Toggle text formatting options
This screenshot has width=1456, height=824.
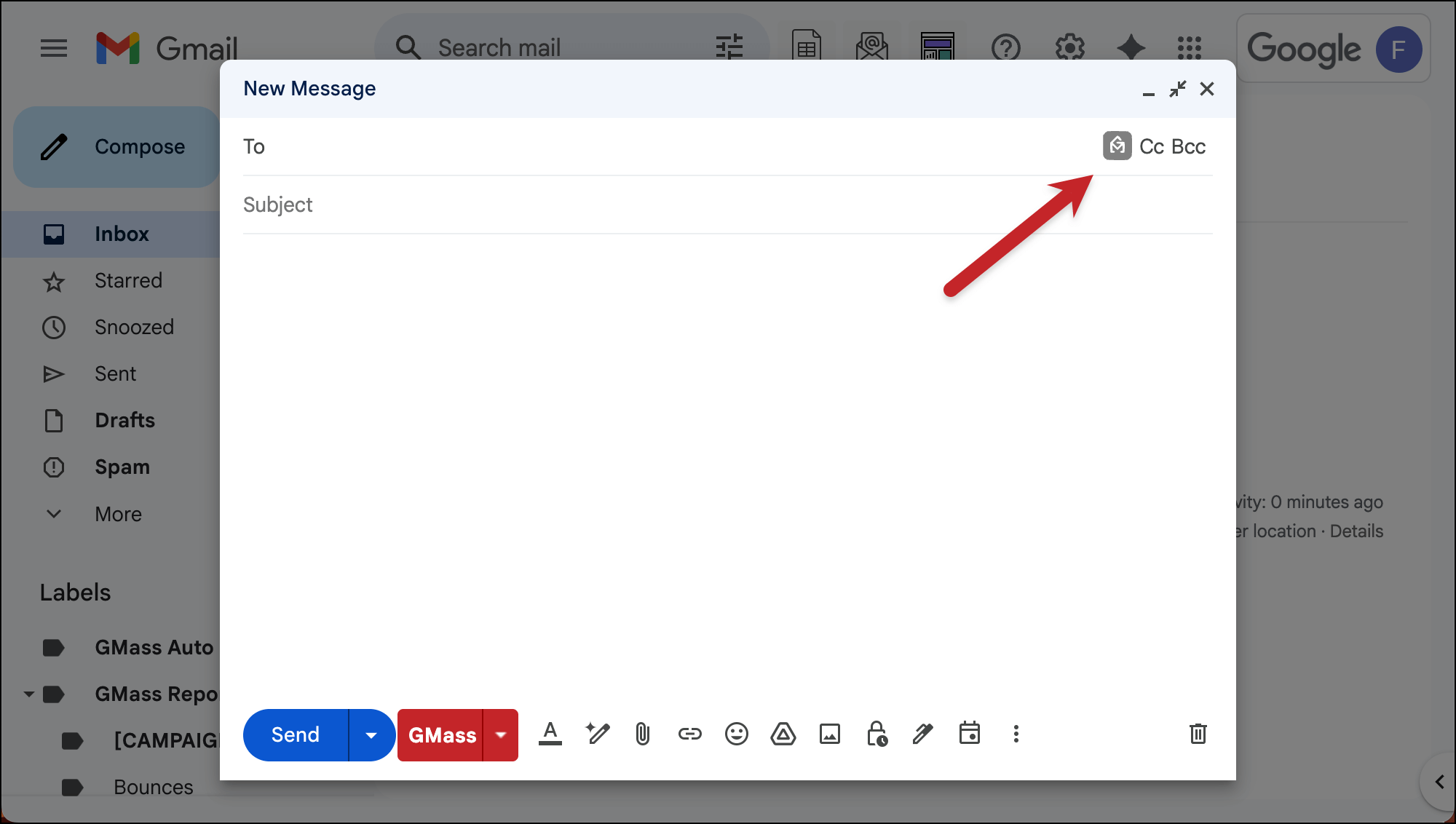coord(550,734)
